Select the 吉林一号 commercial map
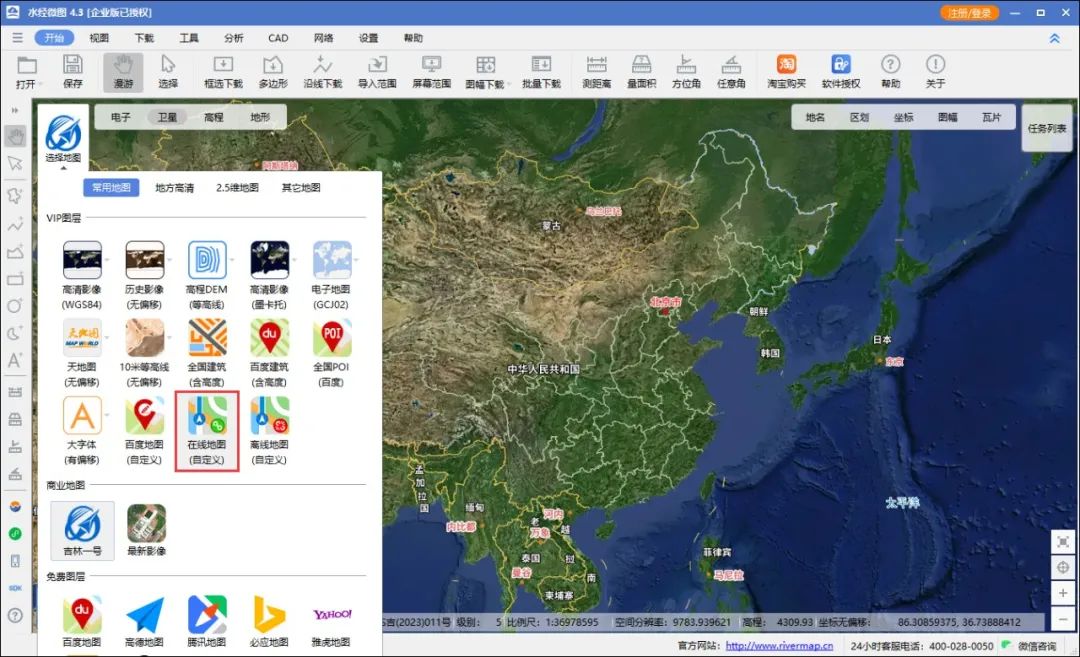The width and height of the screenshot is (1080, 657). coord(83,530)
